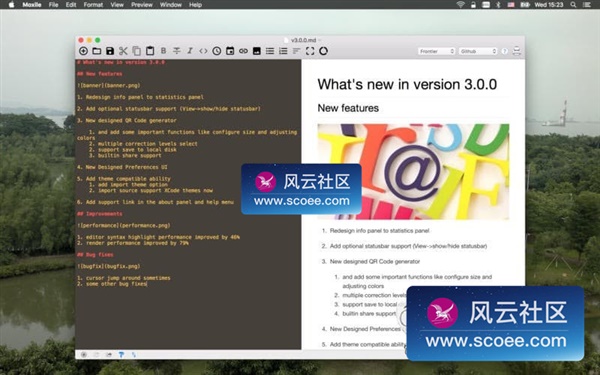Toggle strikethrough formatting

point(176,51)
